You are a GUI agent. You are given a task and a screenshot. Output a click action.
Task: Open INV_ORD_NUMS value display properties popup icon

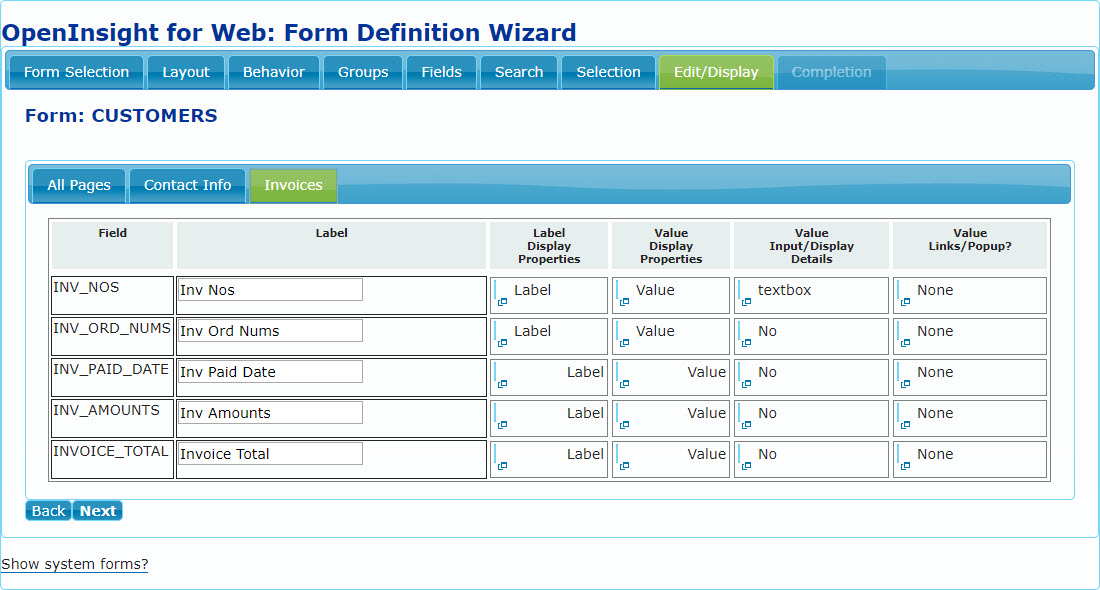(x=624, y=343)
